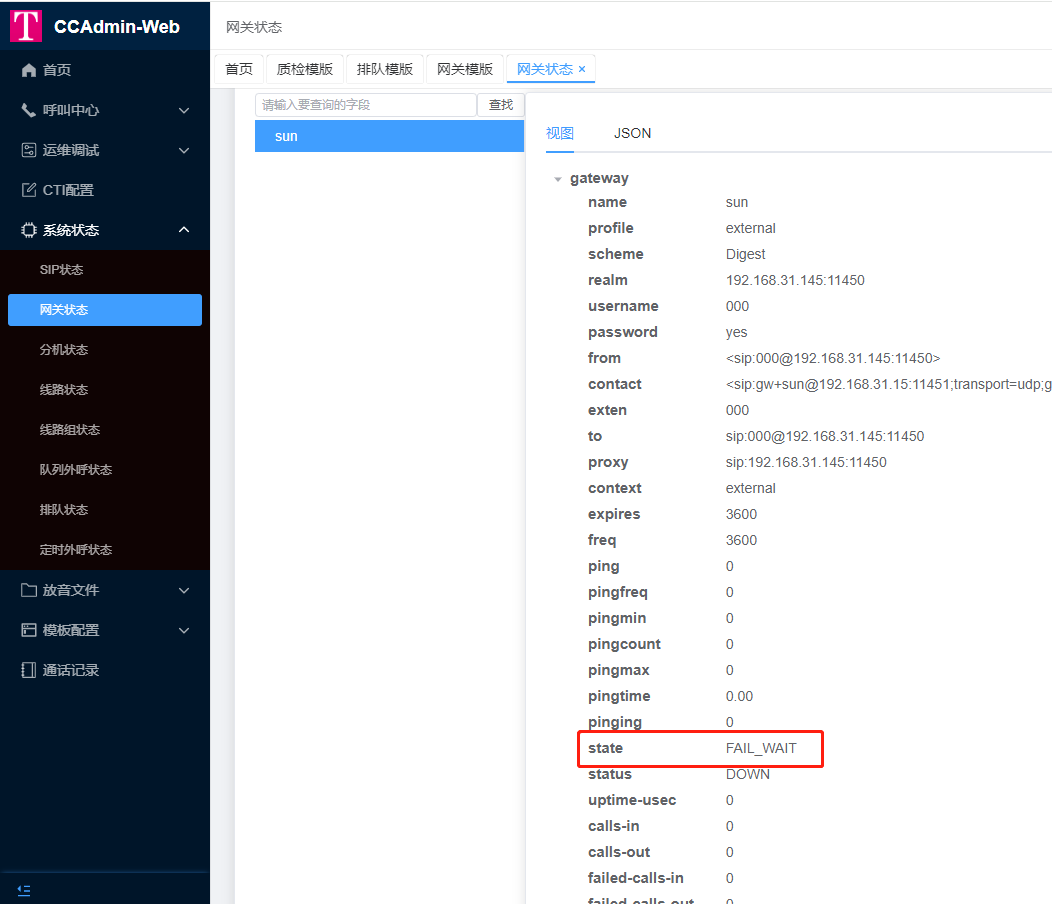
Task: Click the 通话记录 icon in sidebar
Action: pos(29,670)
